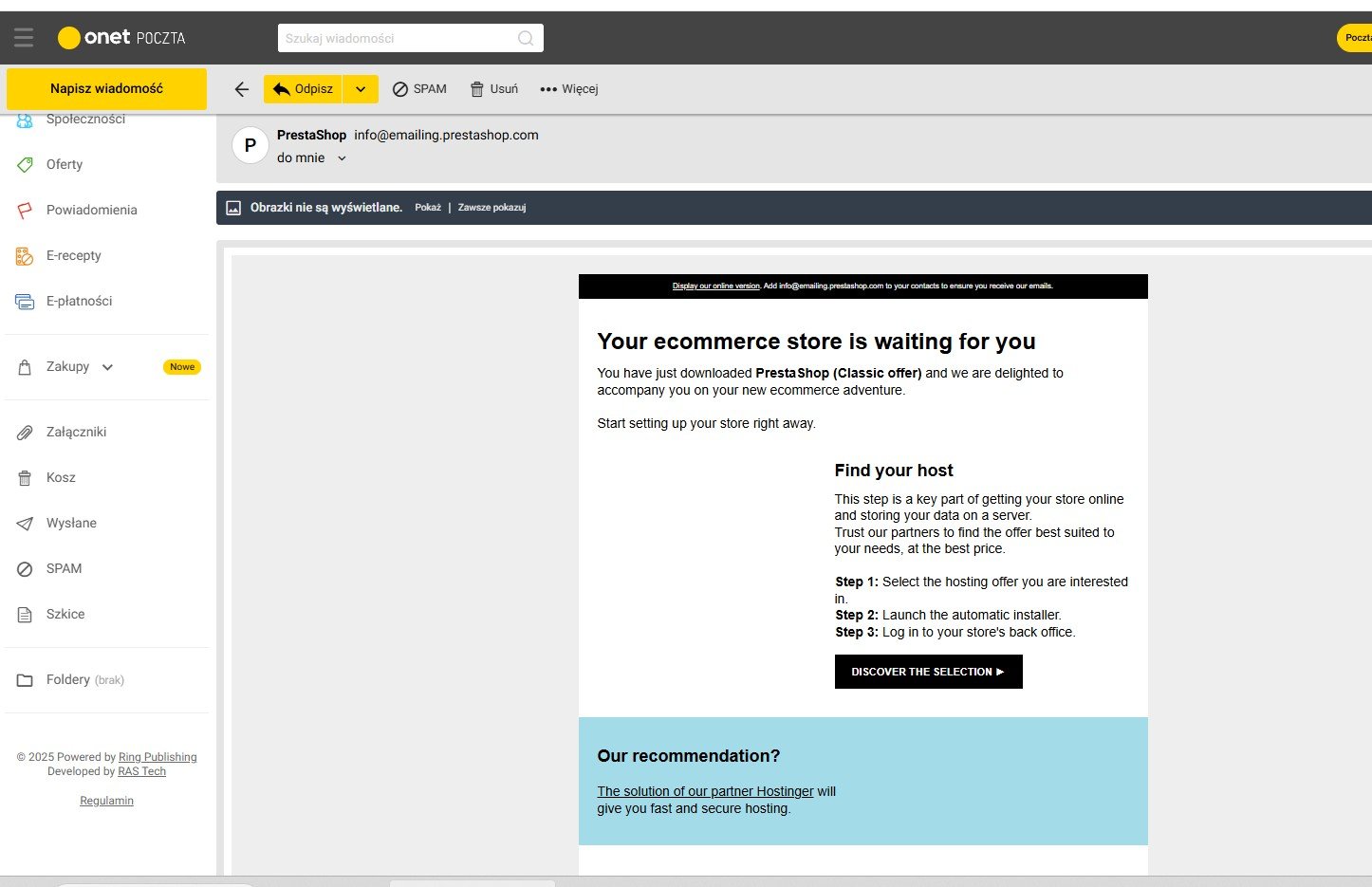This screenshot has height=887, width=1372.
Task: Click 'Display our online version' link
Action: (x=716, y=286)
